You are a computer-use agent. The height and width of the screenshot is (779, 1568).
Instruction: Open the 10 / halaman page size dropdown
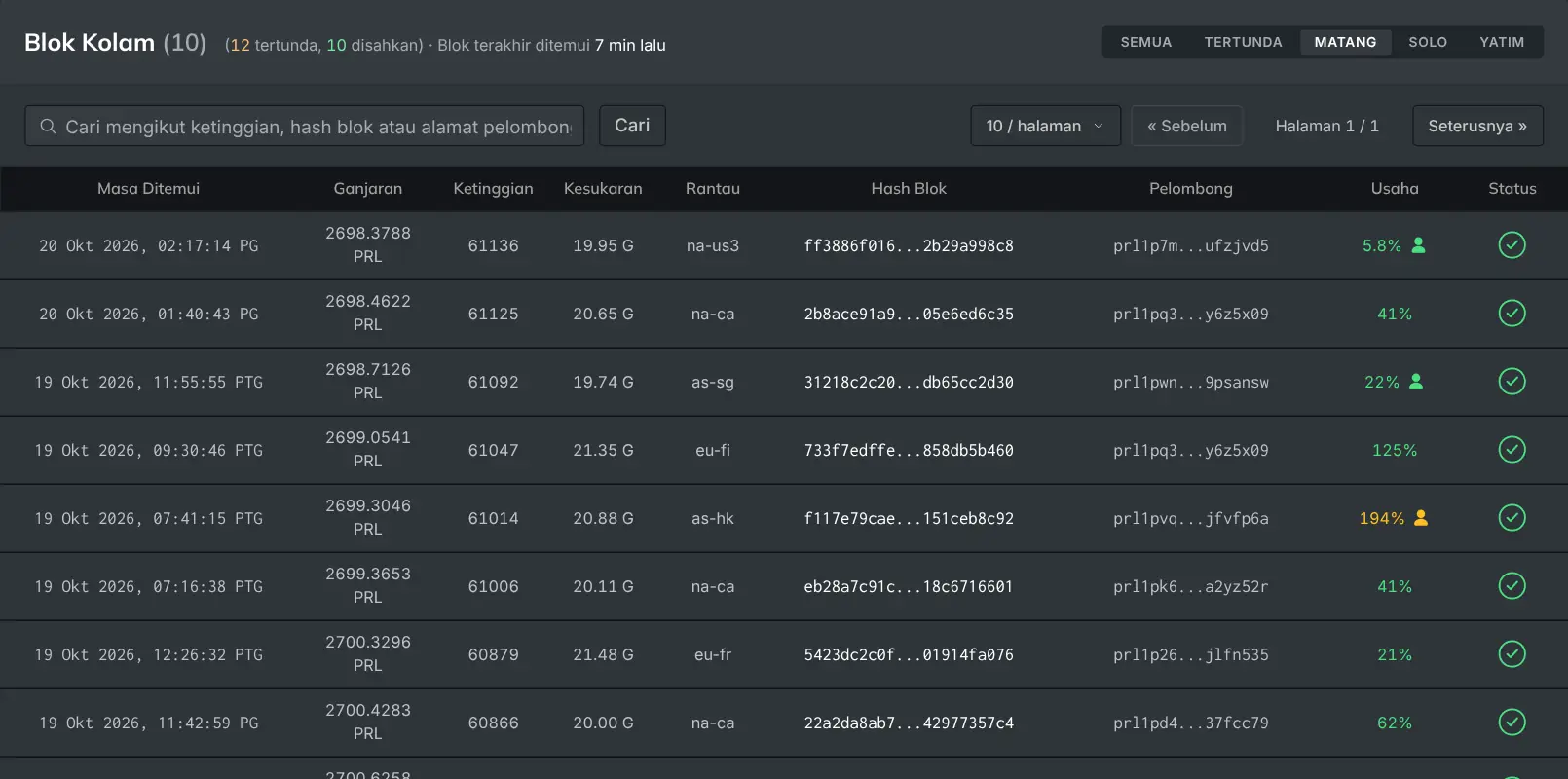pyautogui.click(x=1045, y=126)
